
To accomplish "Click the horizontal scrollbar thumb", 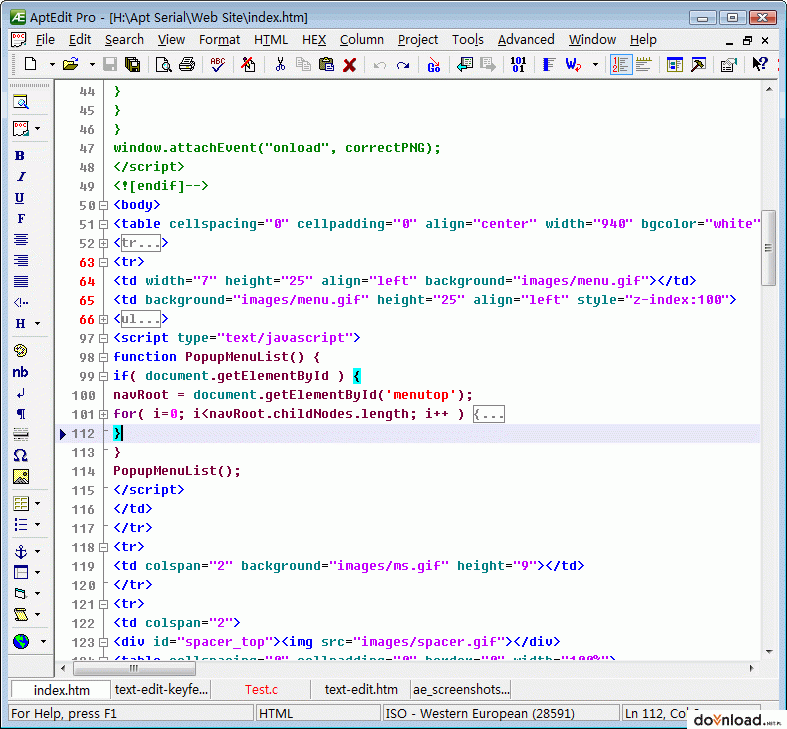I will pyautogui.click(x=134, y=668).
